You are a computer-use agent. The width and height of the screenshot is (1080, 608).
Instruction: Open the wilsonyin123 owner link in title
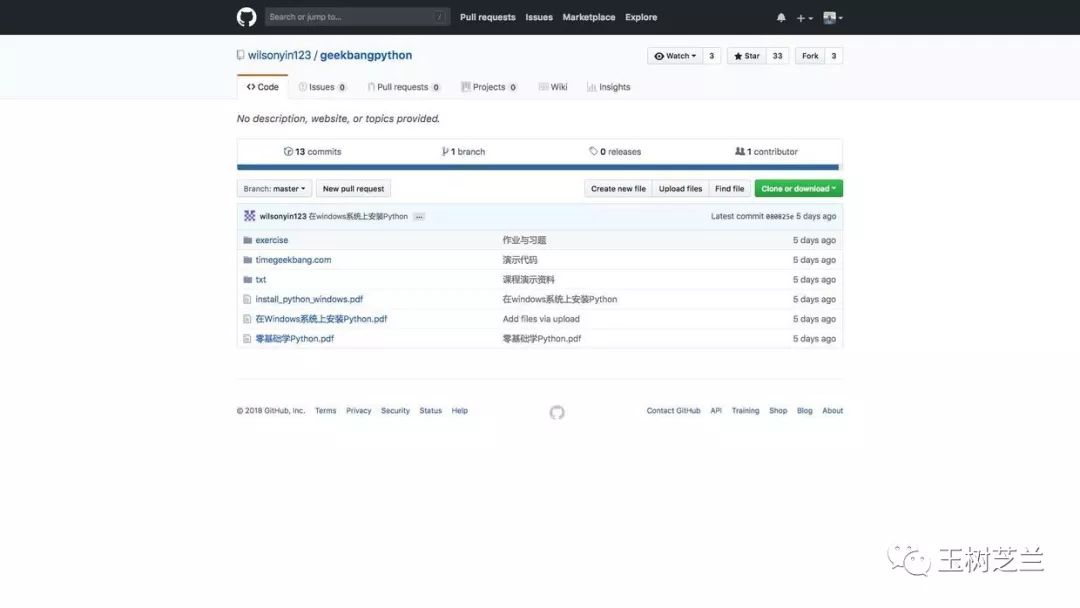pos(279,55)
